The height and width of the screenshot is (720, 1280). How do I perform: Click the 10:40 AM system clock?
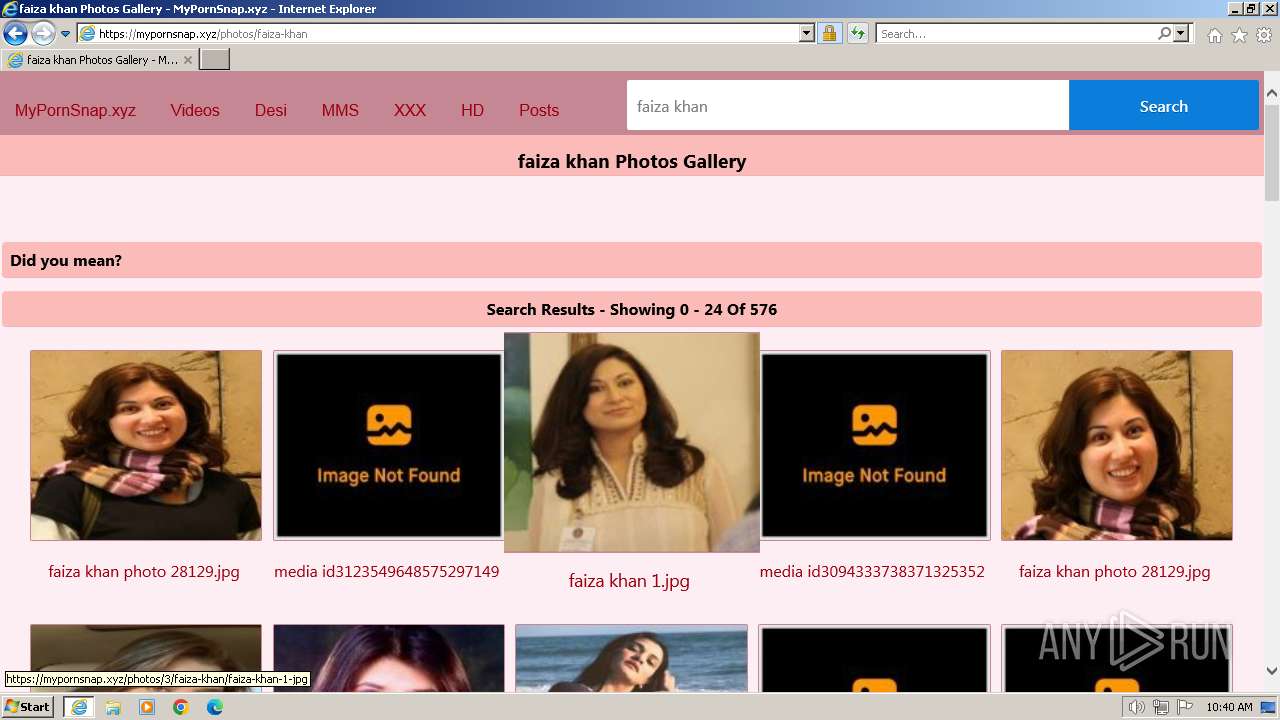[x=1229, y=707]
